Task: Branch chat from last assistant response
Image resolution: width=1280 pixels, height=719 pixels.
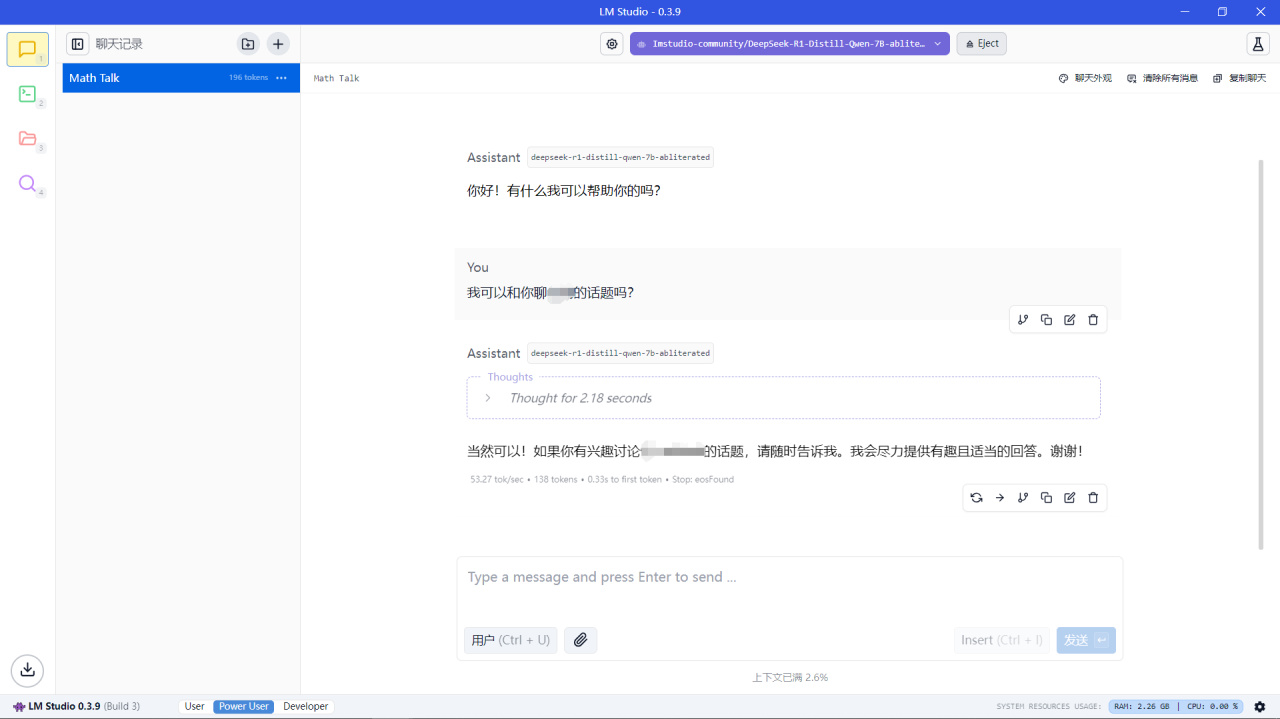Action: click(1023, 498)
